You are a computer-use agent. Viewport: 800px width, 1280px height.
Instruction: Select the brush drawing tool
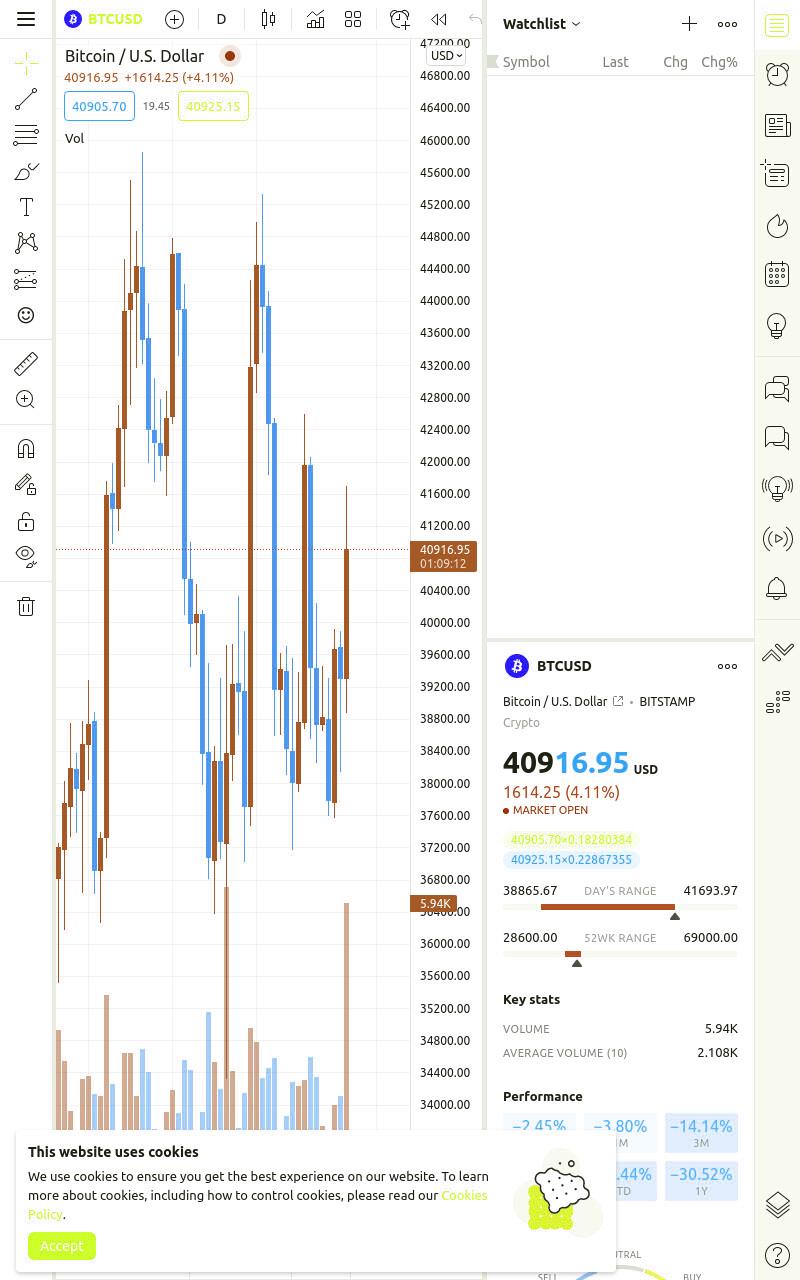[x=26, y=171]
